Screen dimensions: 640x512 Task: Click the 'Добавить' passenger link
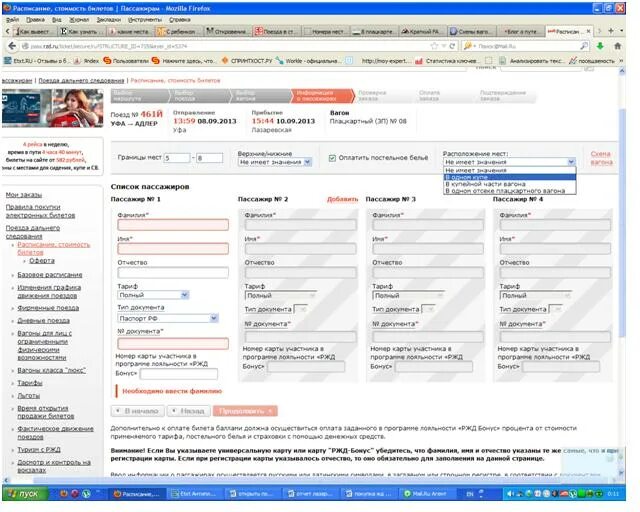342,199
